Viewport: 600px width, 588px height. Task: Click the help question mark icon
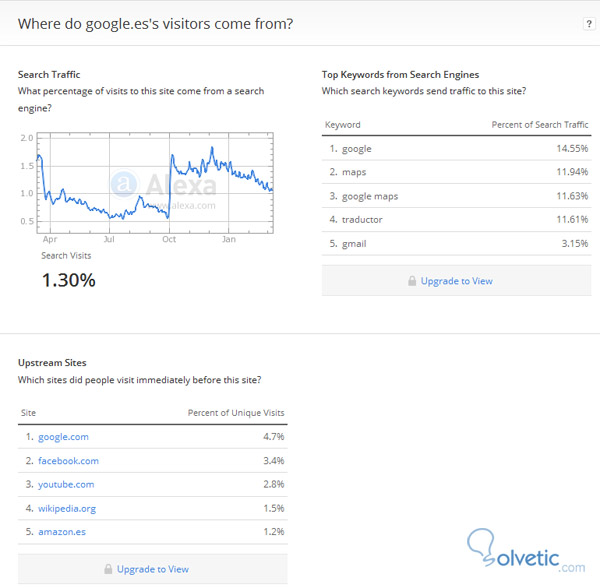point(588,23)
